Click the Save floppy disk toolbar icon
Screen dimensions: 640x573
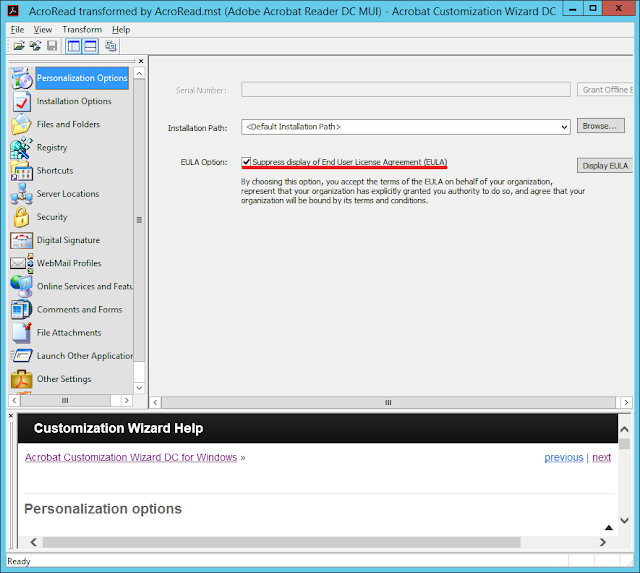(x=52, y=46)
